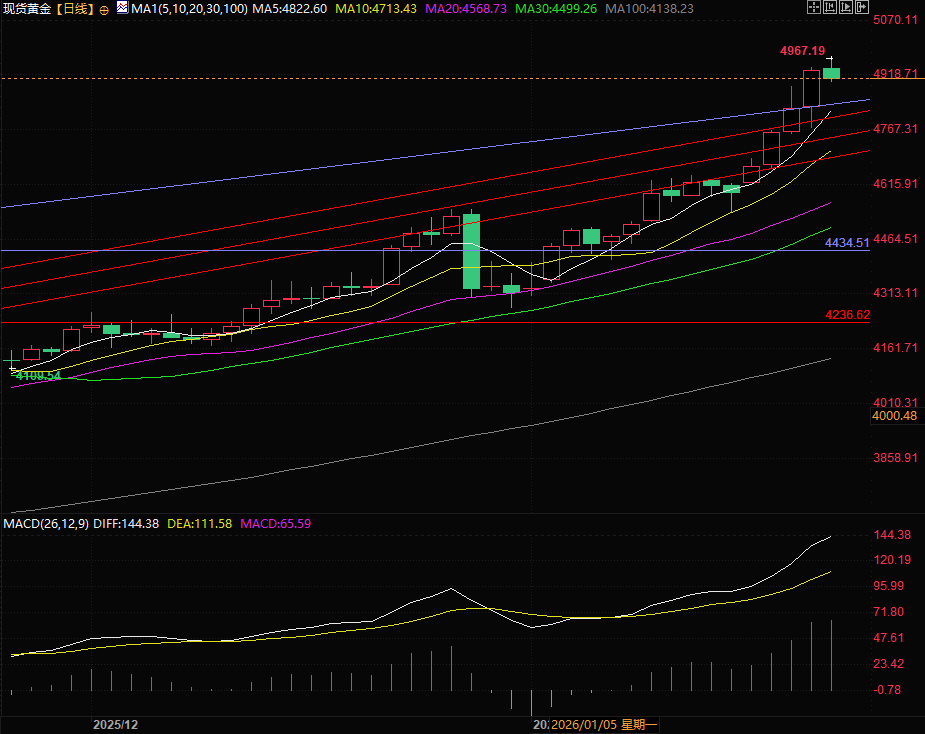Click the magenta MA20:4568.73 readout

[x=466, y=9]
